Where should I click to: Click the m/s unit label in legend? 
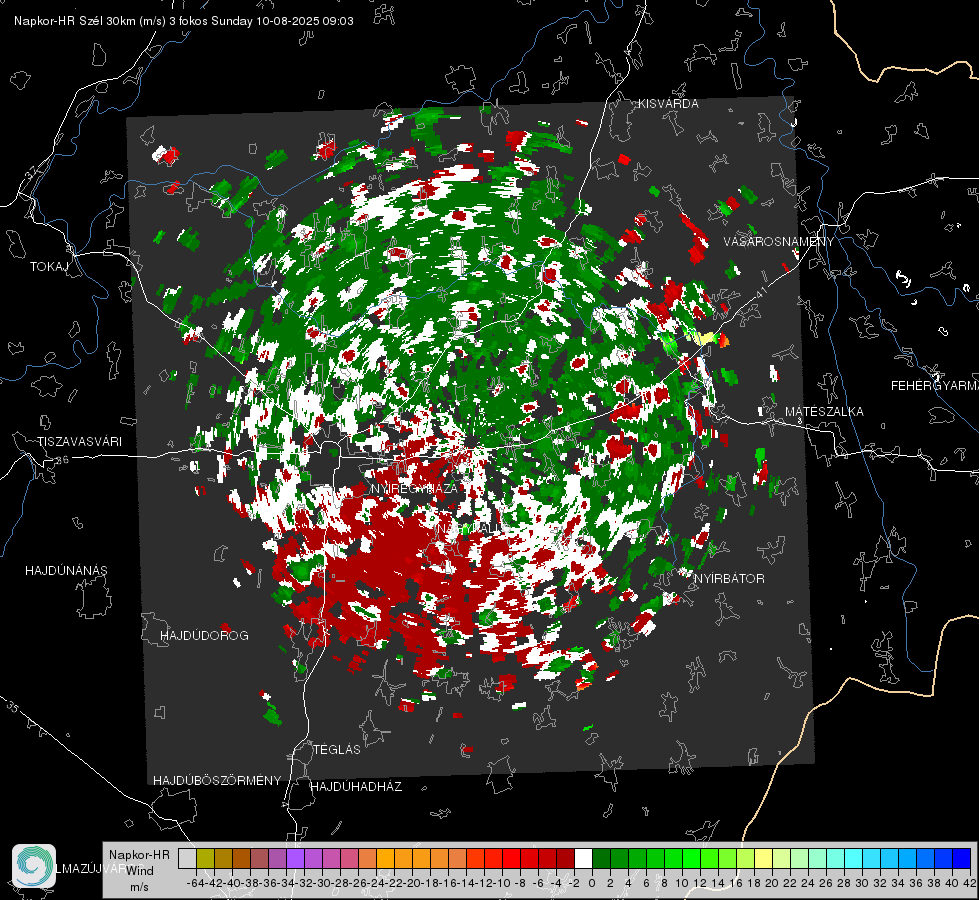[x=139, y=887]
